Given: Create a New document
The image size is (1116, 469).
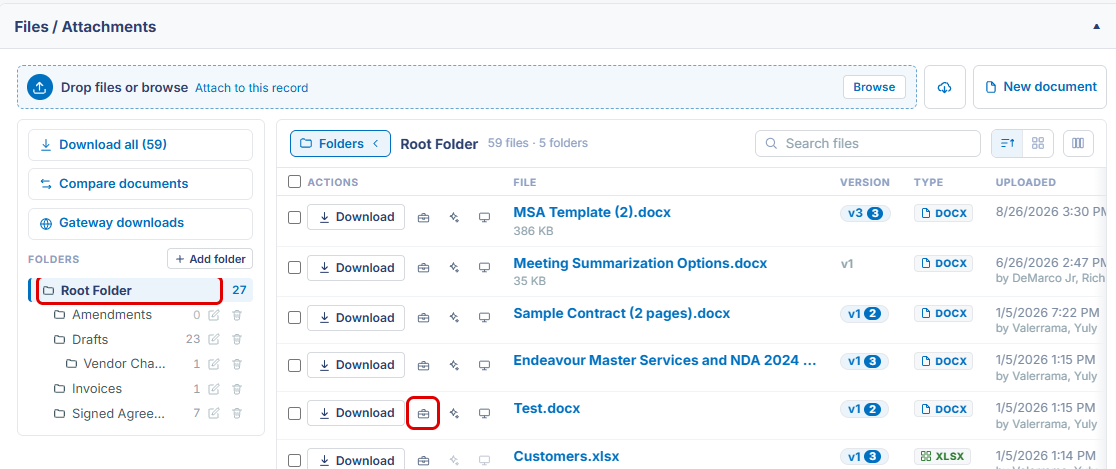Looking at the screenshot, I should (1040, 87).
